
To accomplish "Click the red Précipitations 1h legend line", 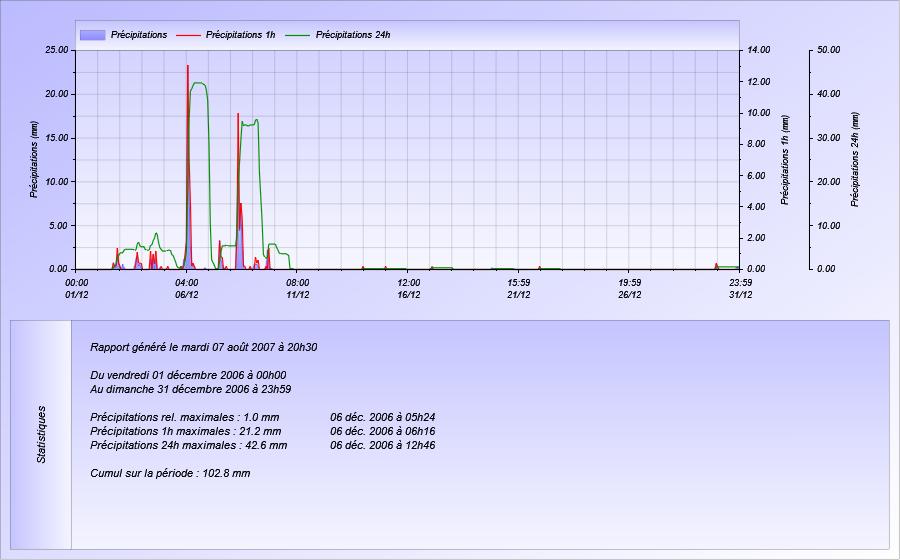I will pos(188,35).
